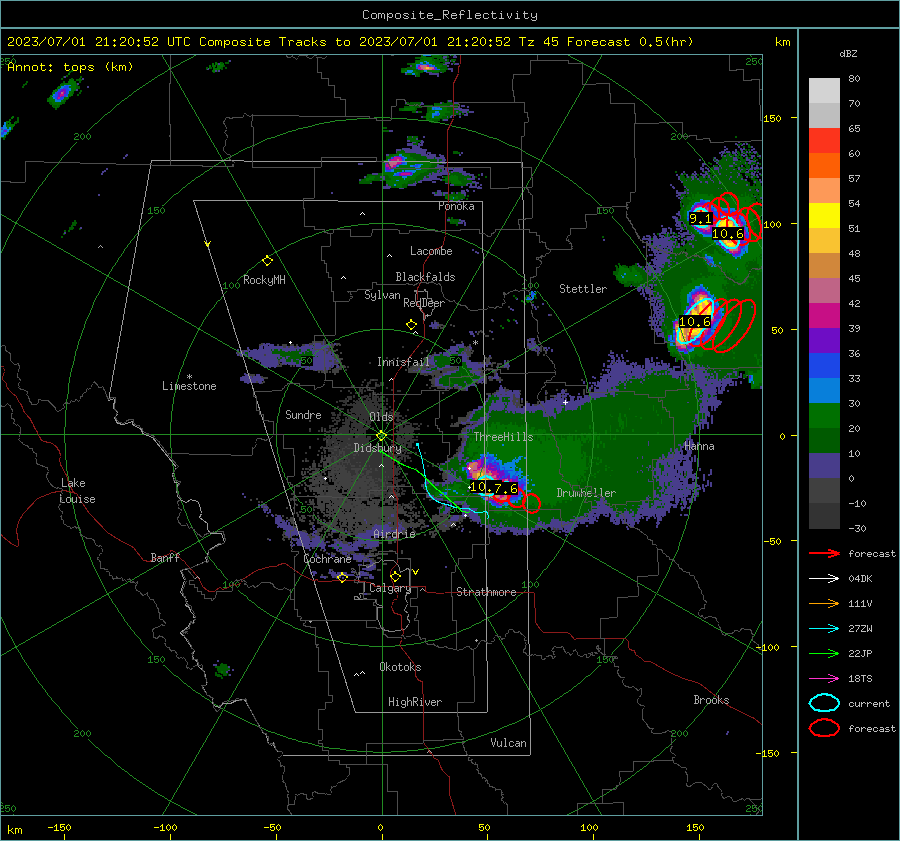Click the Lake Louise label
900x841 pixels.
pos(78,491)
